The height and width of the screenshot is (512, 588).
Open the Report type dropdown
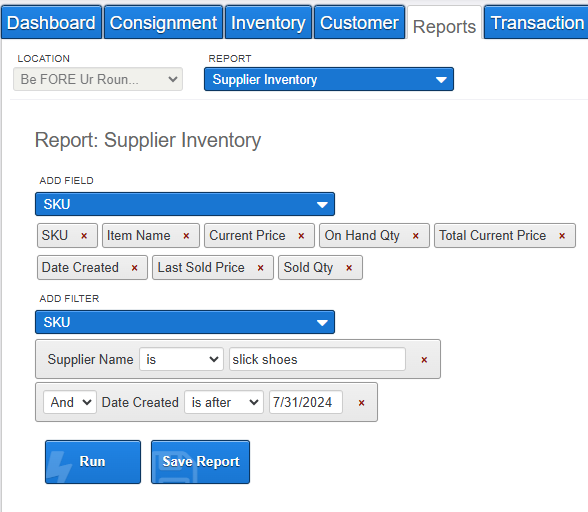(x=329, y=79)
